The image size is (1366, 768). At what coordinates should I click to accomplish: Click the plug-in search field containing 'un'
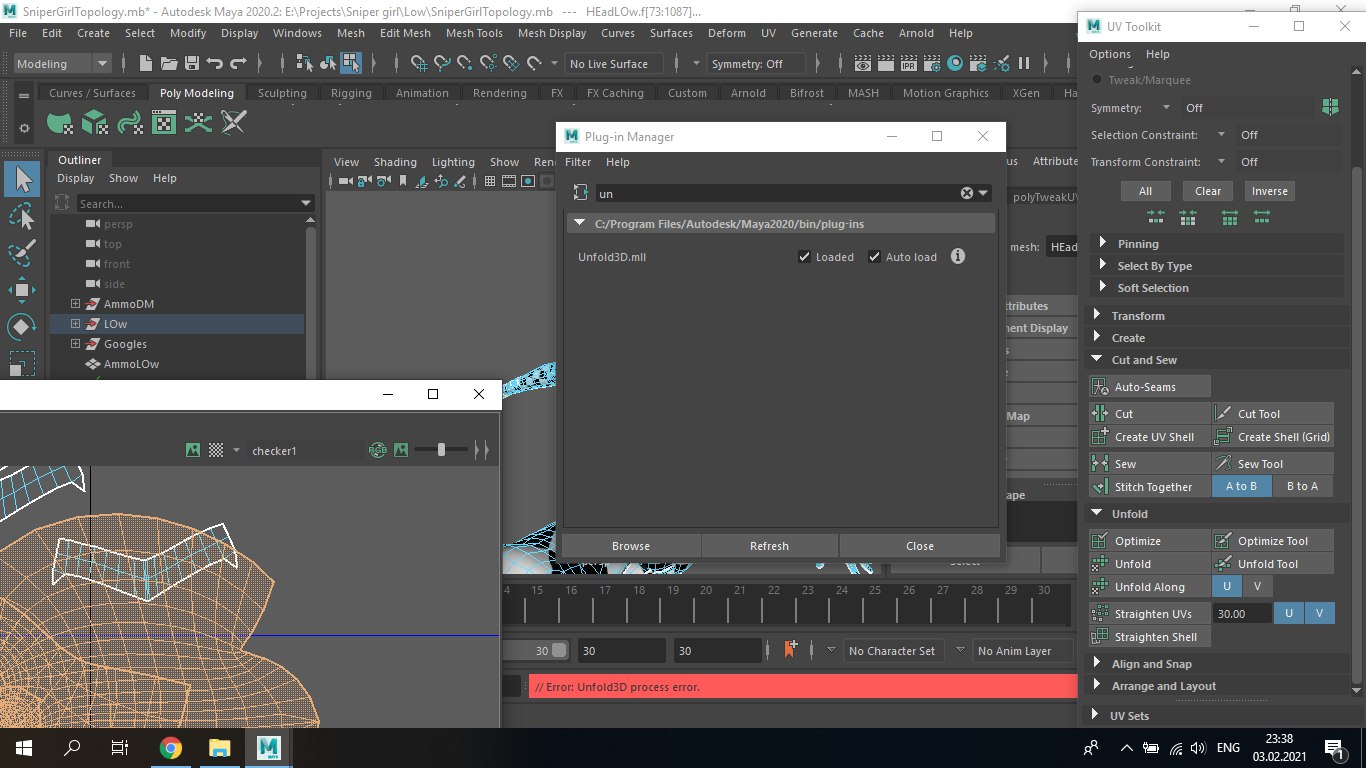click(x=777, y=193)
